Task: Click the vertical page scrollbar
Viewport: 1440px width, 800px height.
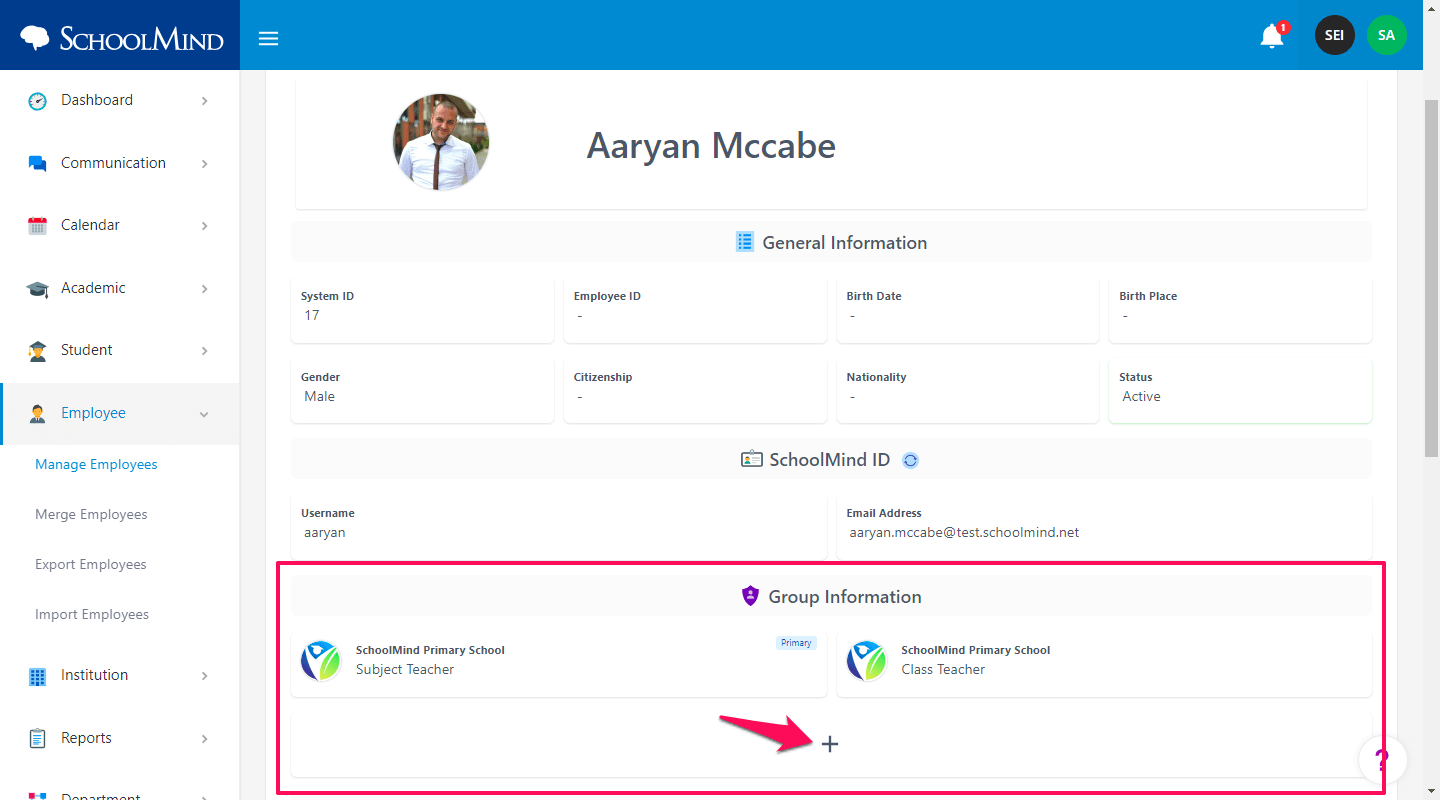Action: pyautogui.click(x=1431, y=280)
